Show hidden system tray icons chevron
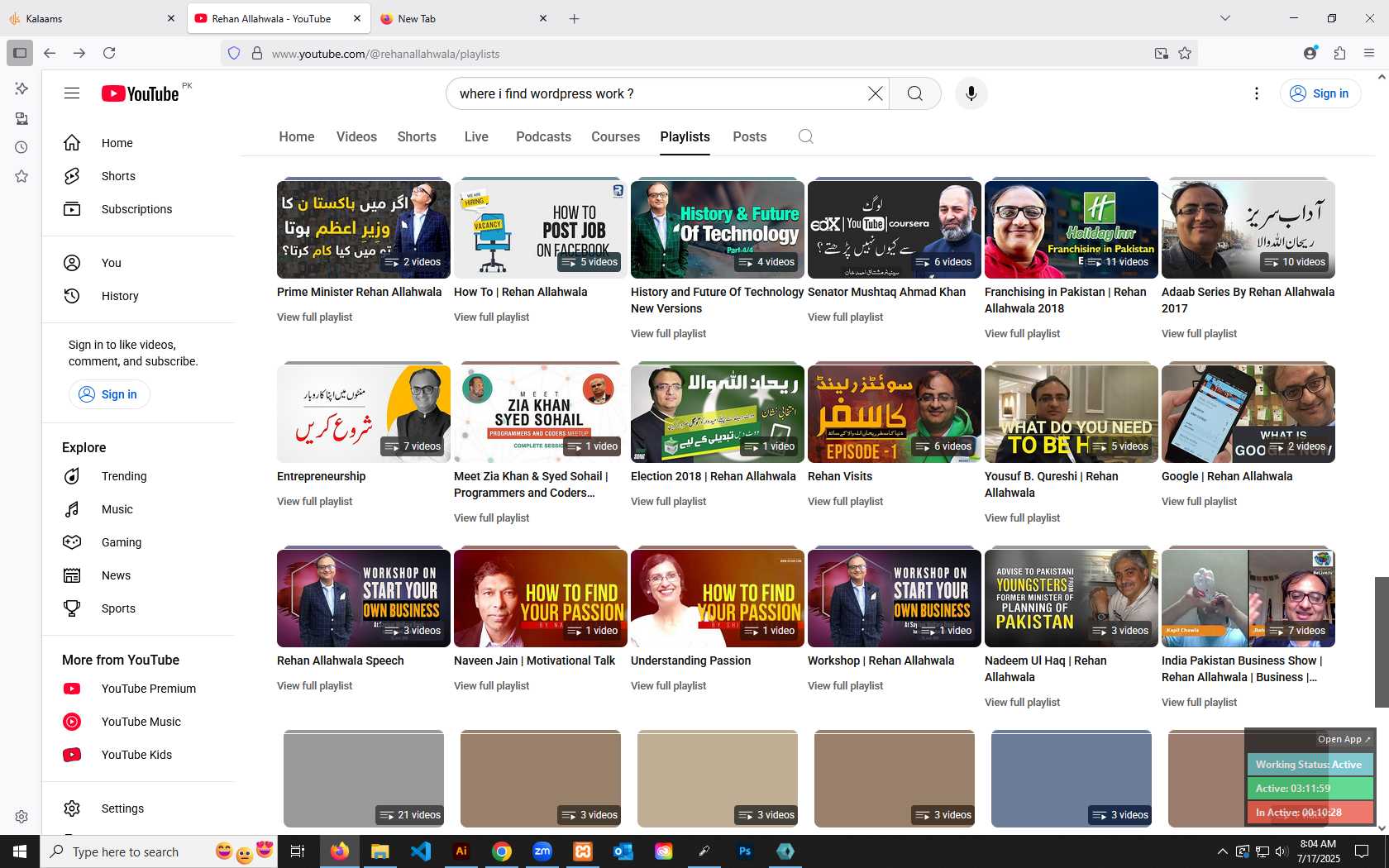 (1222, 851)
